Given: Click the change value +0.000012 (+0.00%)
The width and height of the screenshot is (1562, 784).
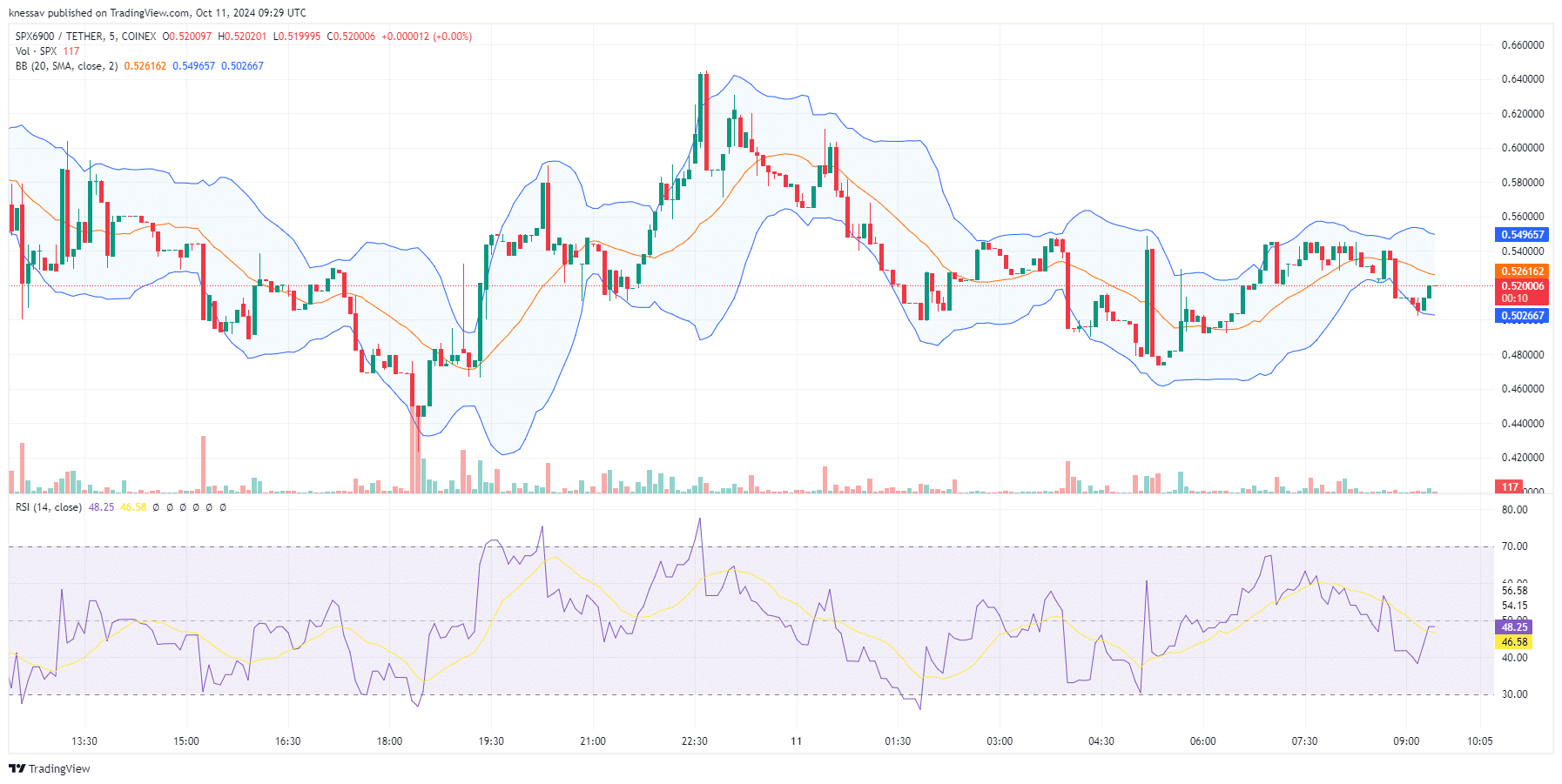Looking at the screenshot, I should (x=427, y=37).
